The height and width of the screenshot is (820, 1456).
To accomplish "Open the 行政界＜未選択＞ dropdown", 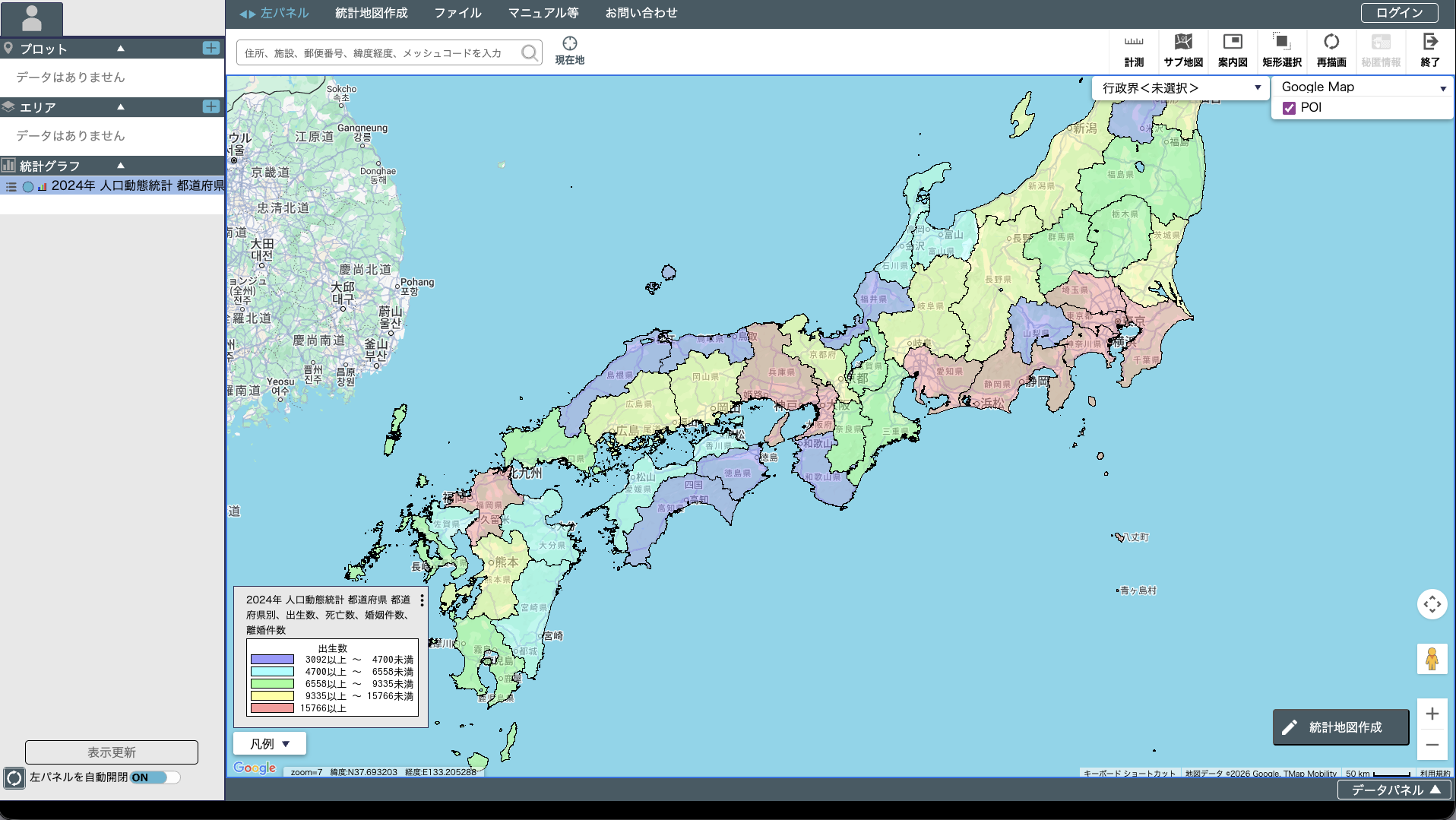I will tap(1180, 88).
